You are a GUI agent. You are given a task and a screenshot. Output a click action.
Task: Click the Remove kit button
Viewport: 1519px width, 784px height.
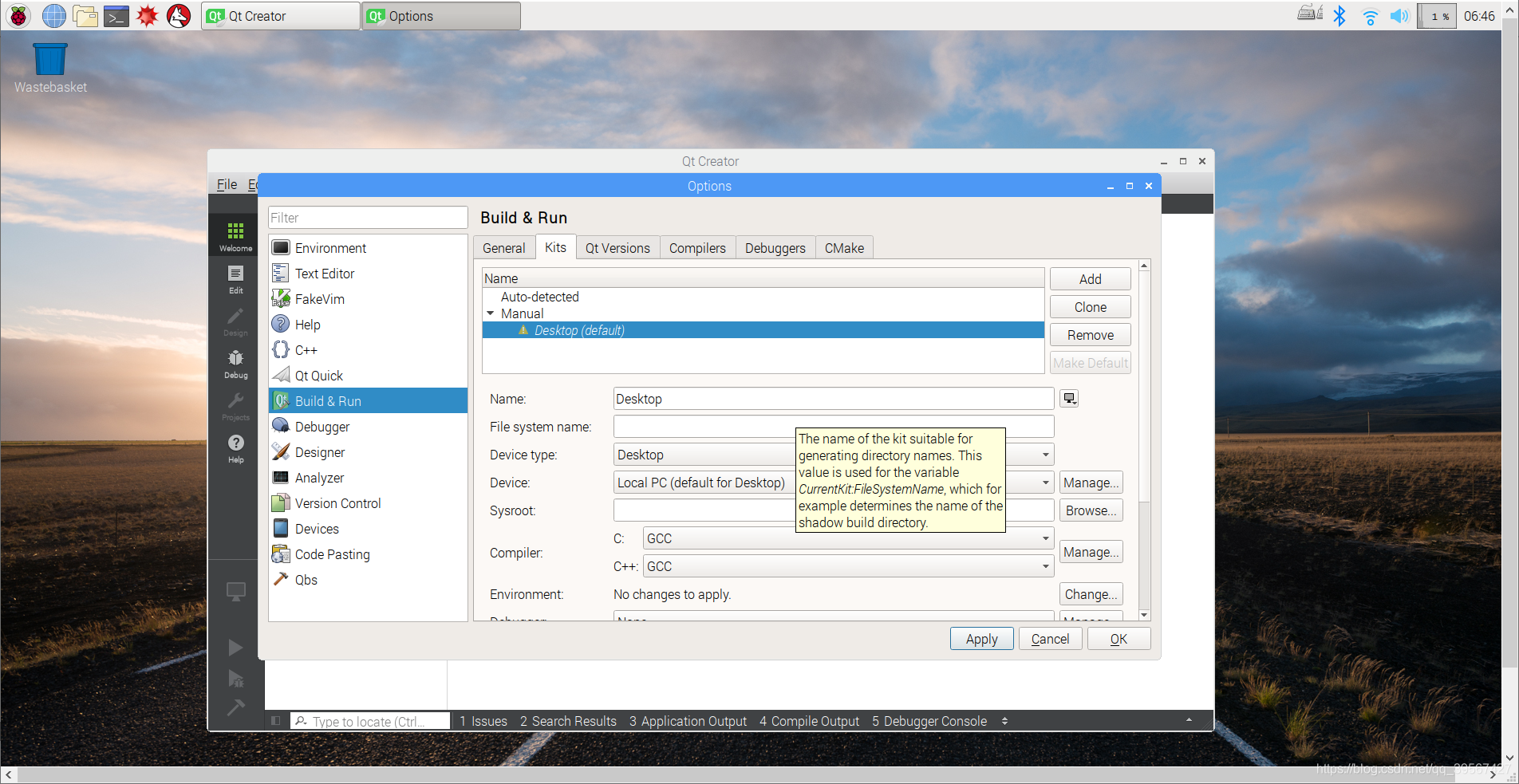click(1090, 335)
